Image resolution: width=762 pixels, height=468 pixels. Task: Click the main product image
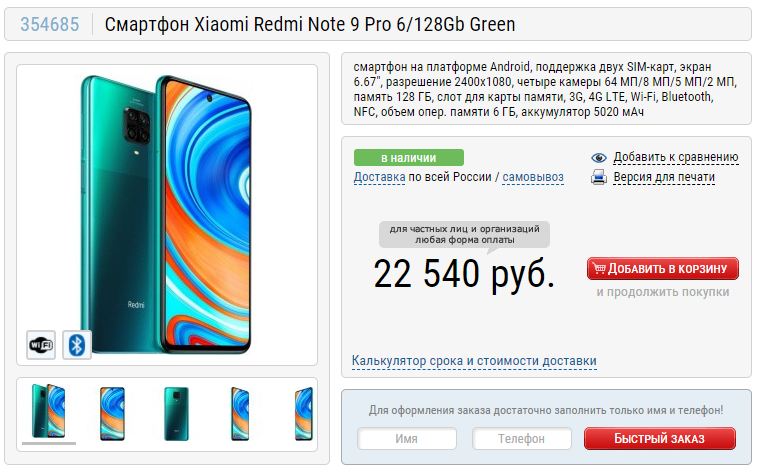tap(167, 215)
